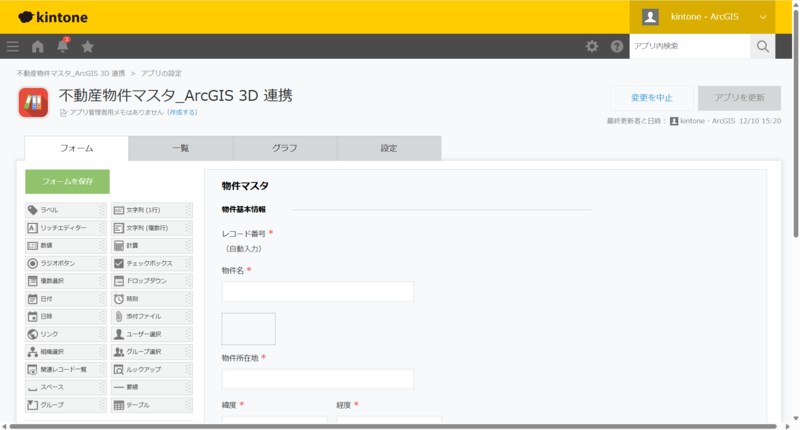
Task: Click the レコード番号 field label
Action: [244, 234]
